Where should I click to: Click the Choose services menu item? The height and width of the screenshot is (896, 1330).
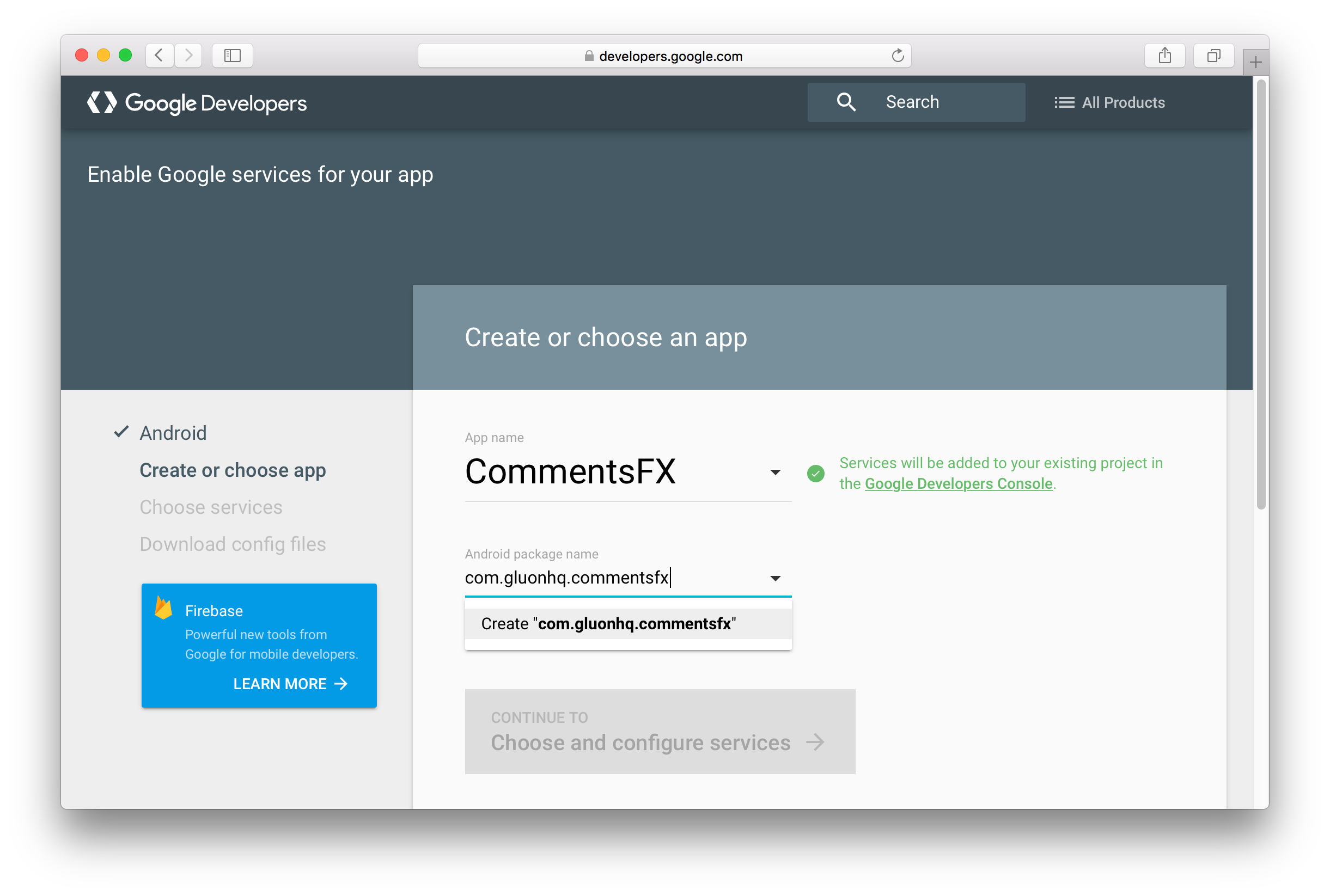(x=214, y=506)
